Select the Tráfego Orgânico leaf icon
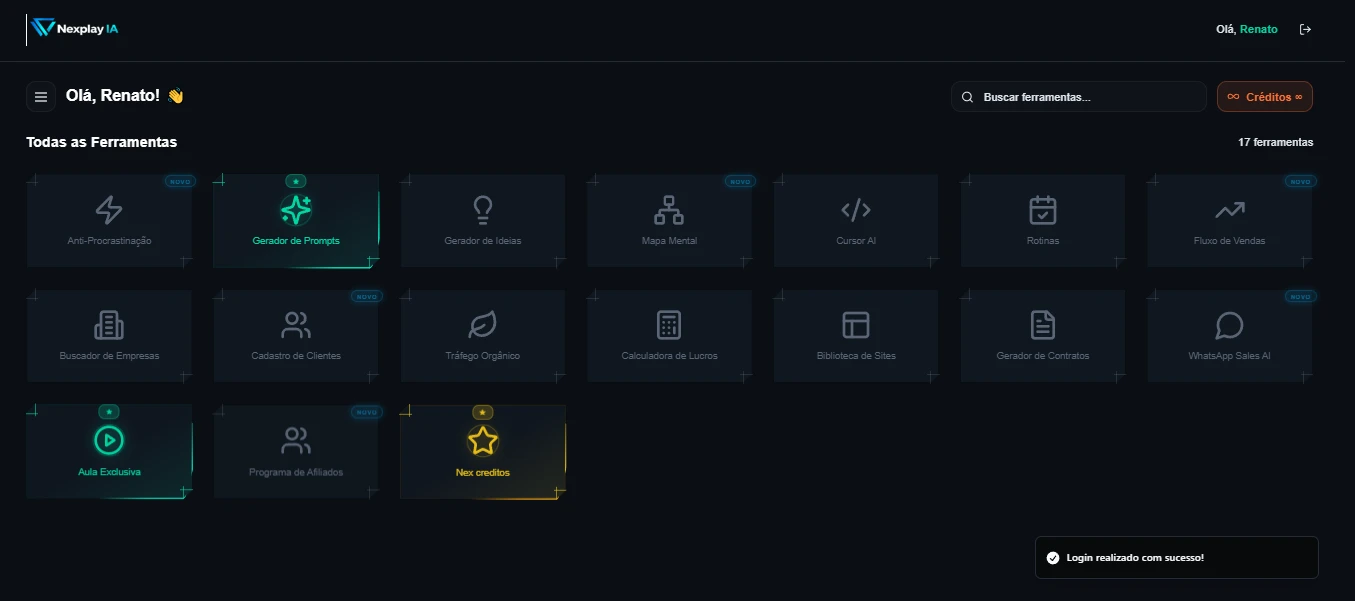1355x601 pixels. [483, 325]
